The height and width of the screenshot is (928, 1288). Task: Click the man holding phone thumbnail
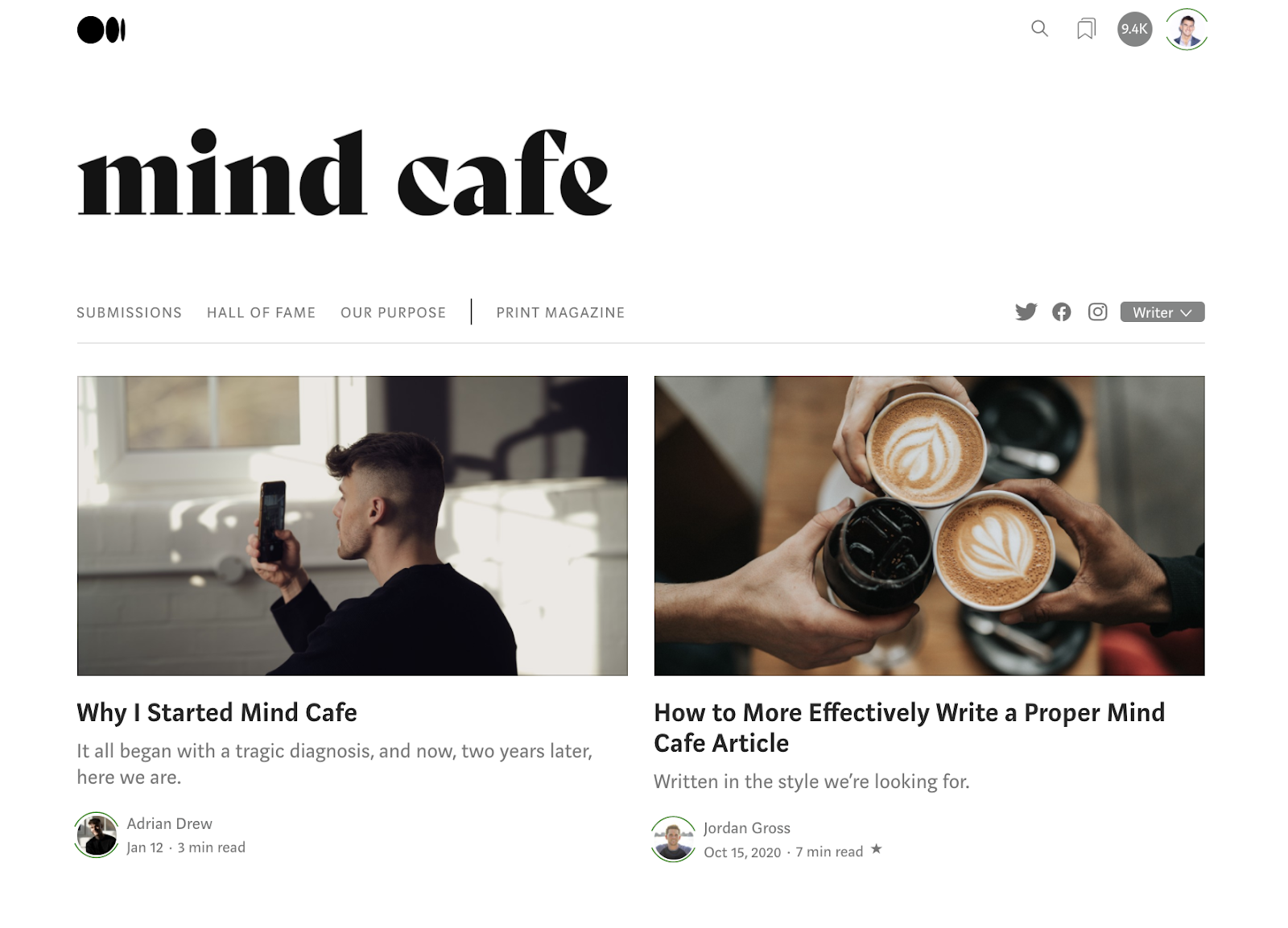click(x=352, y=526)
